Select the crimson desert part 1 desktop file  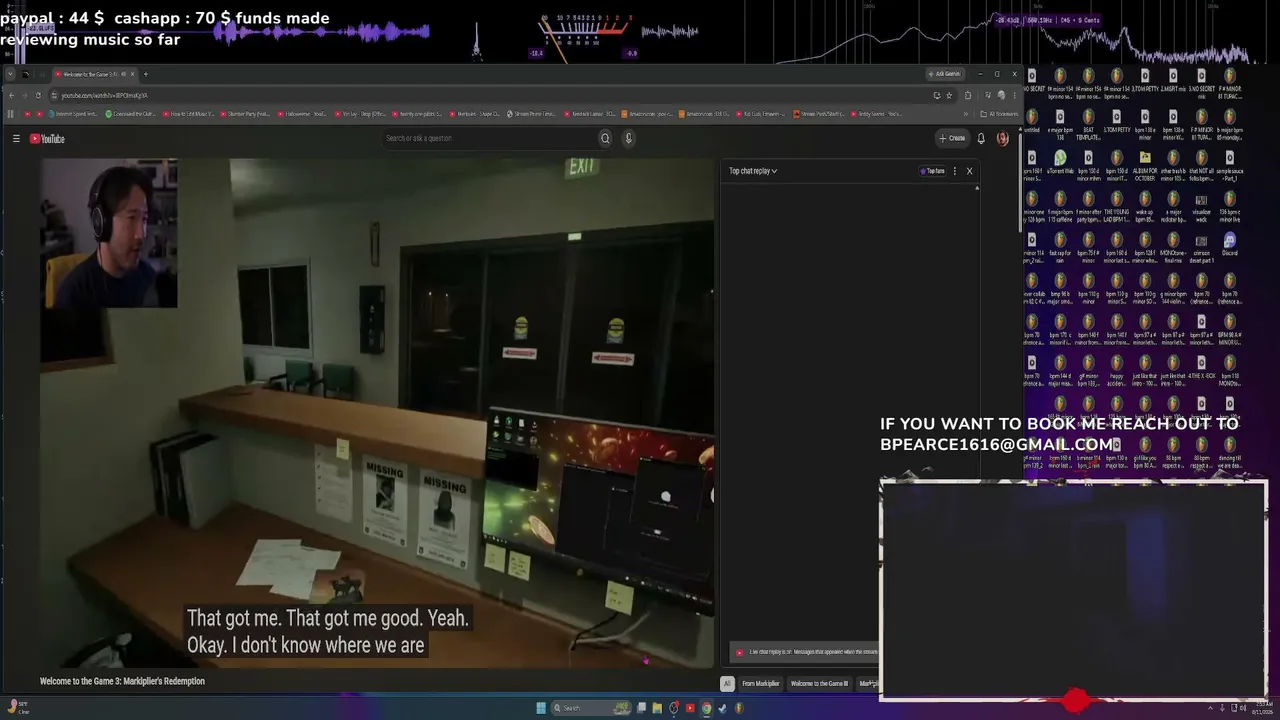coord(1201,246)
